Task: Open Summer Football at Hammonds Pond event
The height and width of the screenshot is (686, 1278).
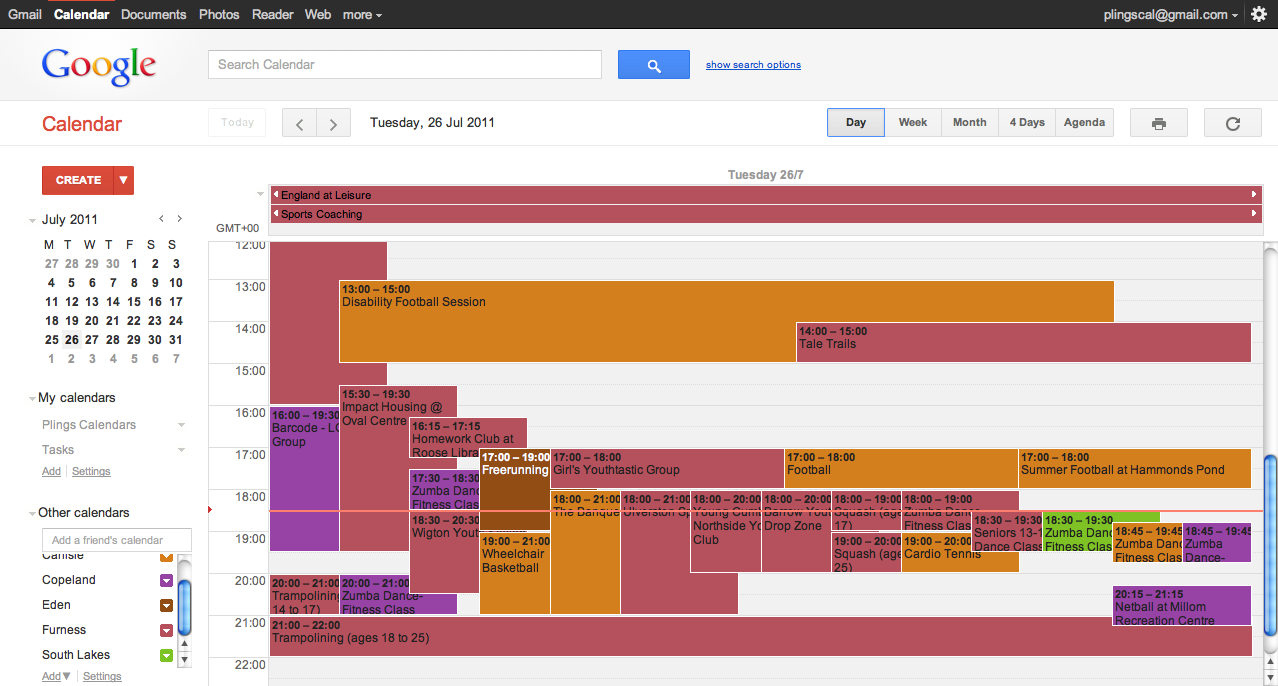Action: click(x=1135, y=469)
